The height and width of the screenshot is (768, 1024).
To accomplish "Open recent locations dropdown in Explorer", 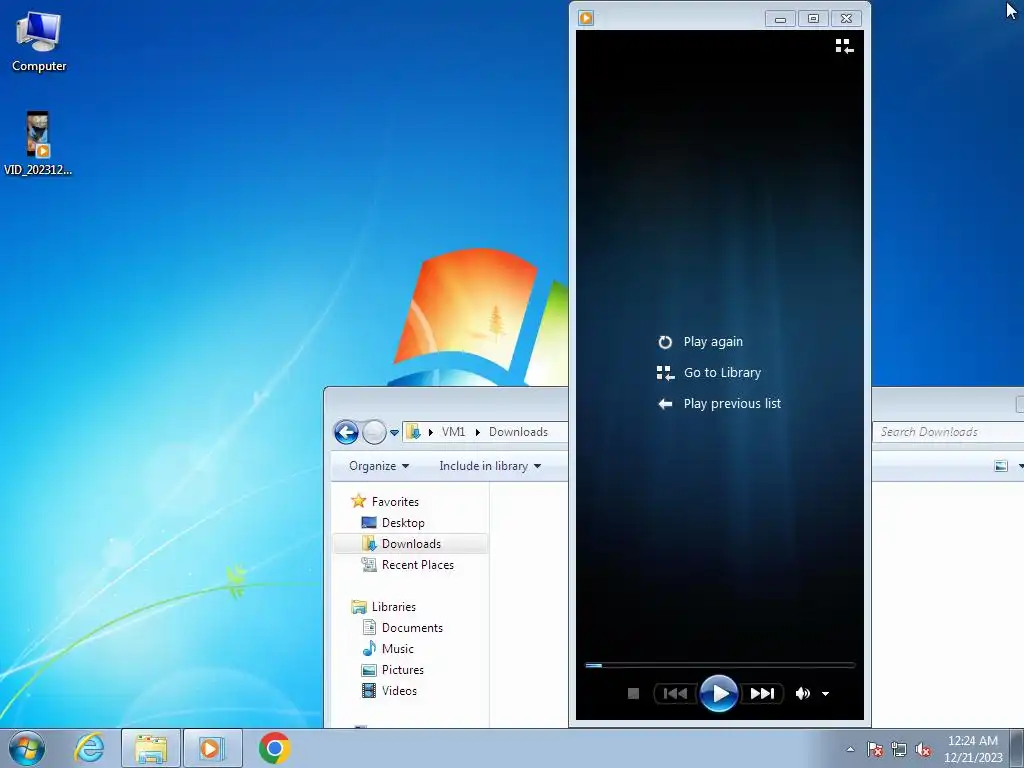I will (394, 432).
